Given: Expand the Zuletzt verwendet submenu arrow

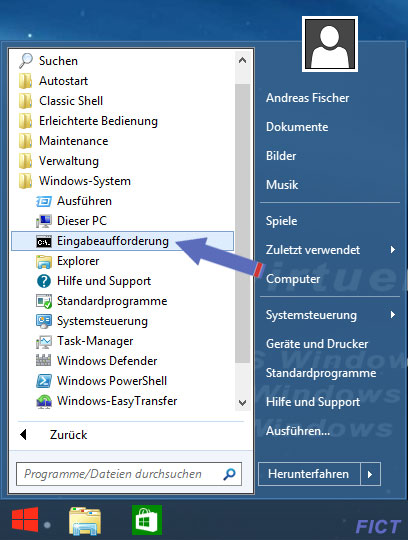Looking at the screenshot, I should click(x=393, y=250).
